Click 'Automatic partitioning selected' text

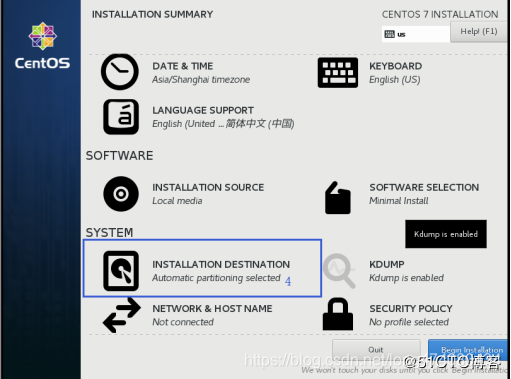tap(216, 278)
